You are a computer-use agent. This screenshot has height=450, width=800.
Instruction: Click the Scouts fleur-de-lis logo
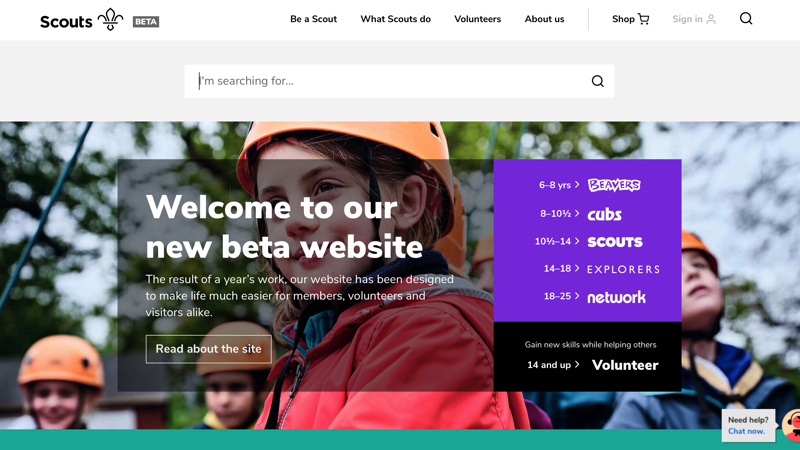point(110,19)
